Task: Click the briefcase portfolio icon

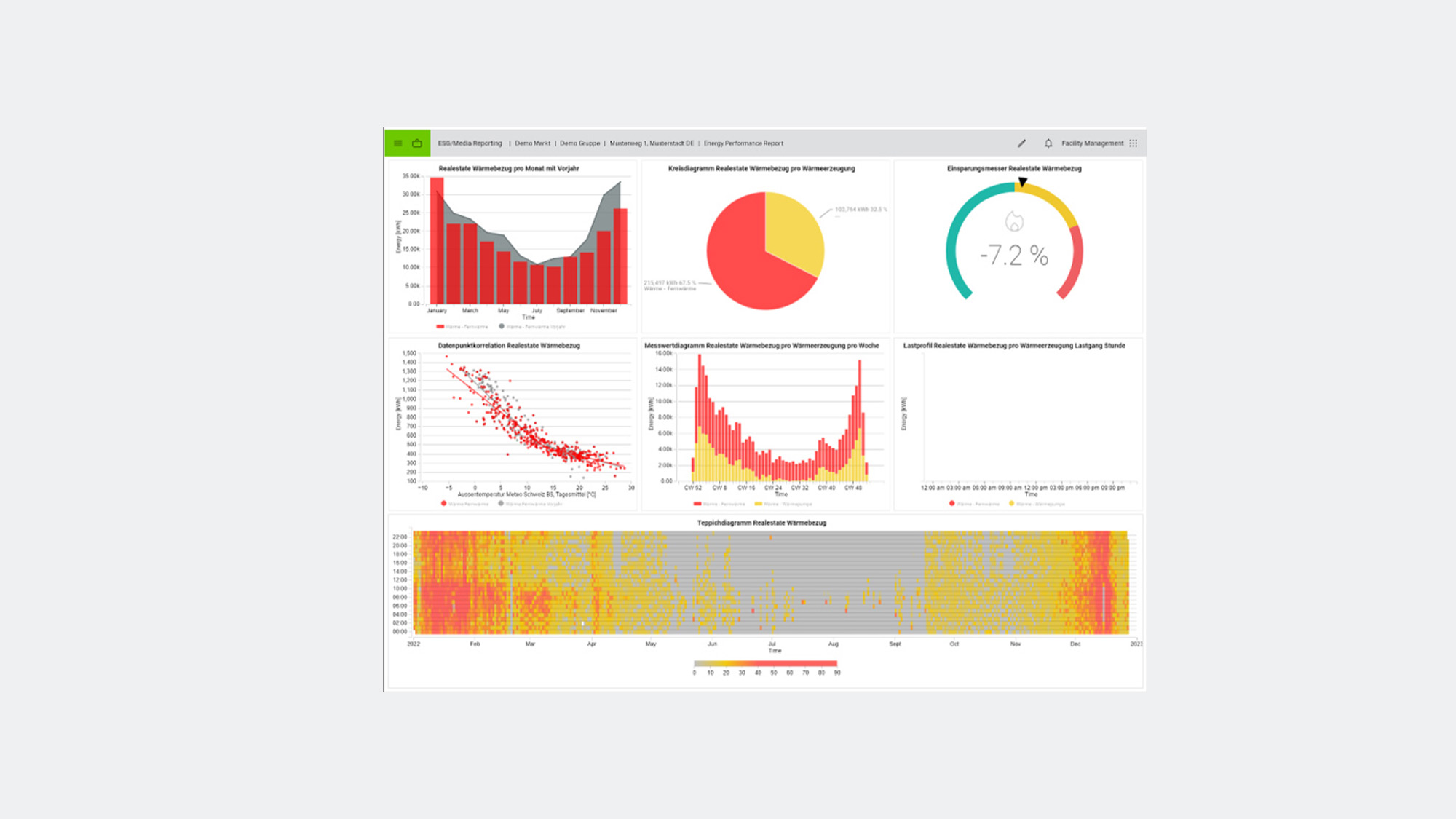Action: [417, 143]
